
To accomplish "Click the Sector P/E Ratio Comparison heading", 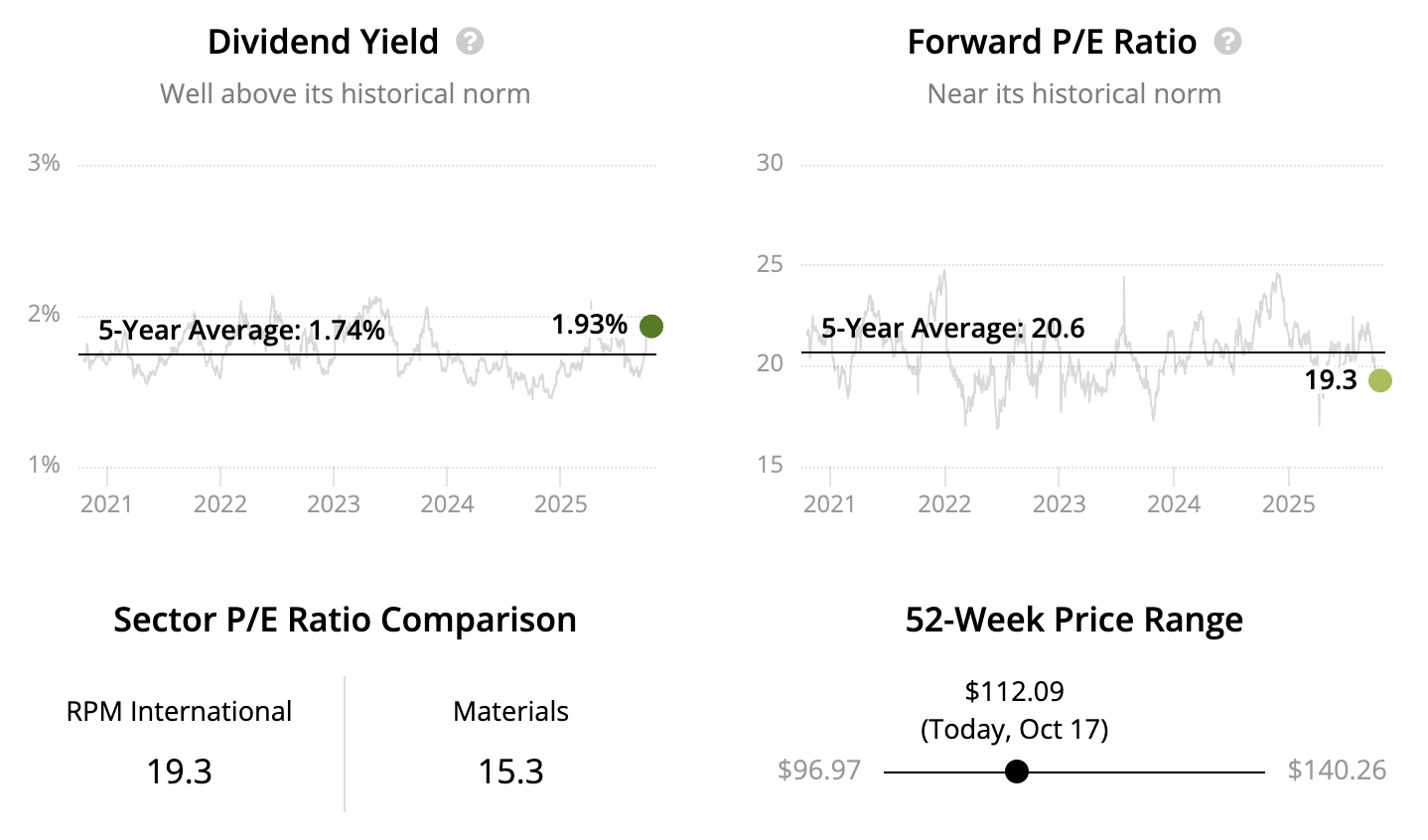I will point(345,620).
